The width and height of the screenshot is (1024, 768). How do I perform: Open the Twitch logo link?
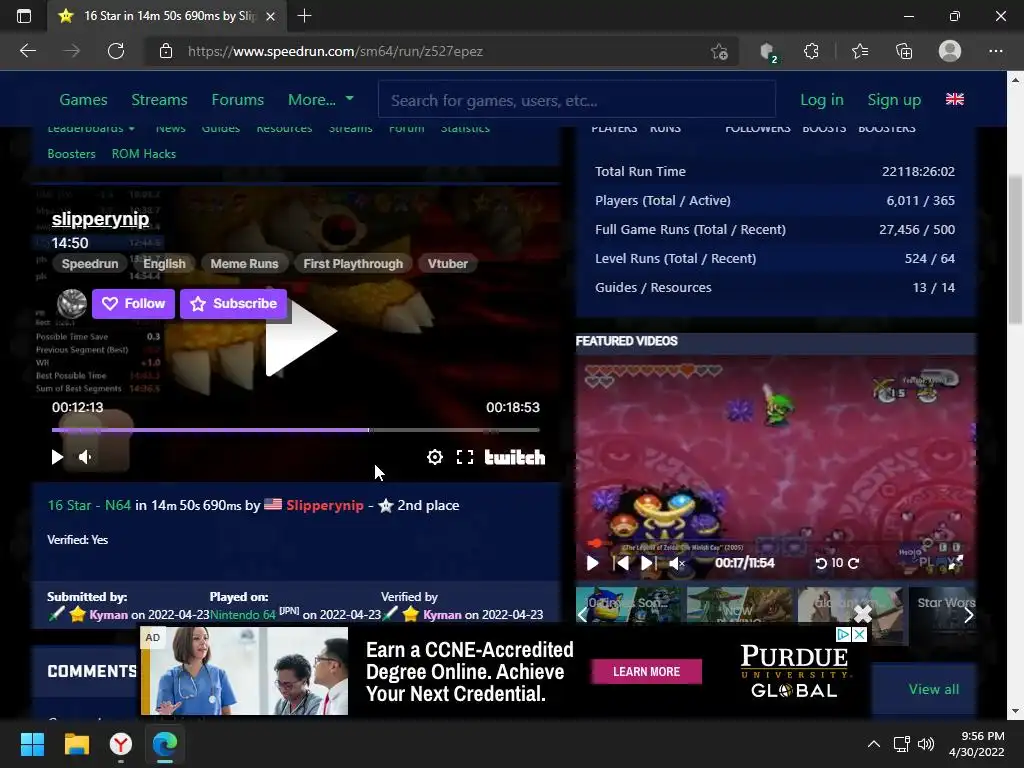pos(515,457)
